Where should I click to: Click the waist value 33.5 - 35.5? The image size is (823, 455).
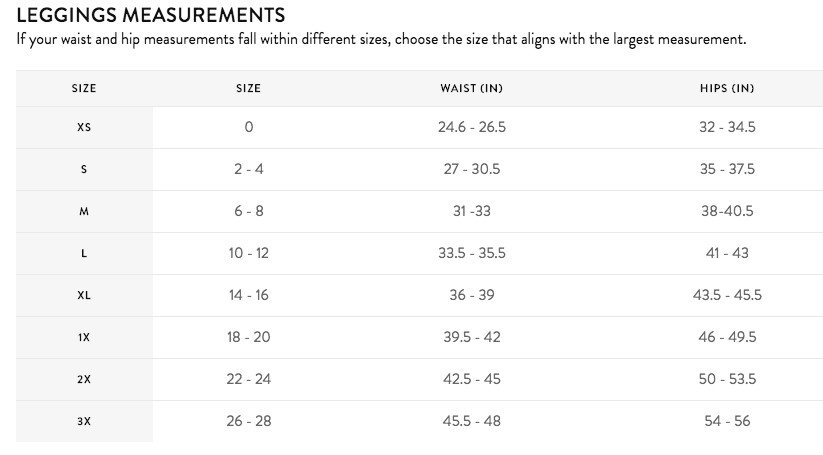[x=472, y=253]
